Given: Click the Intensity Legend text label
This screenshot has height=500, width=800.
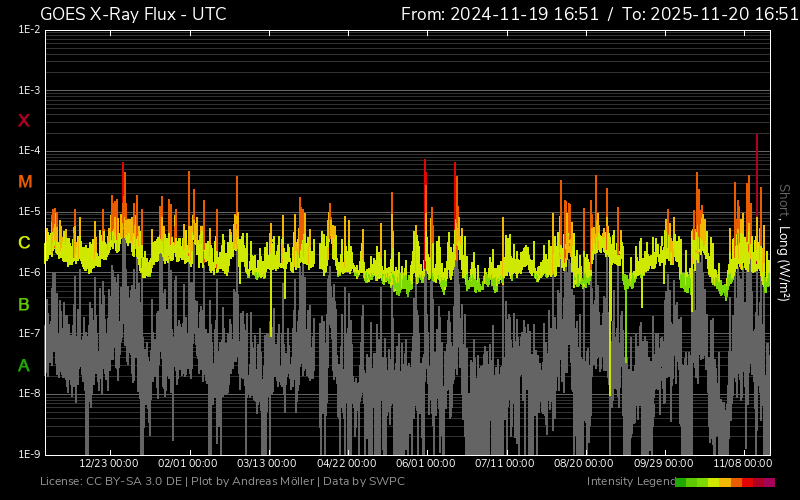Looking at the screenshot, I should pos(630,482).
